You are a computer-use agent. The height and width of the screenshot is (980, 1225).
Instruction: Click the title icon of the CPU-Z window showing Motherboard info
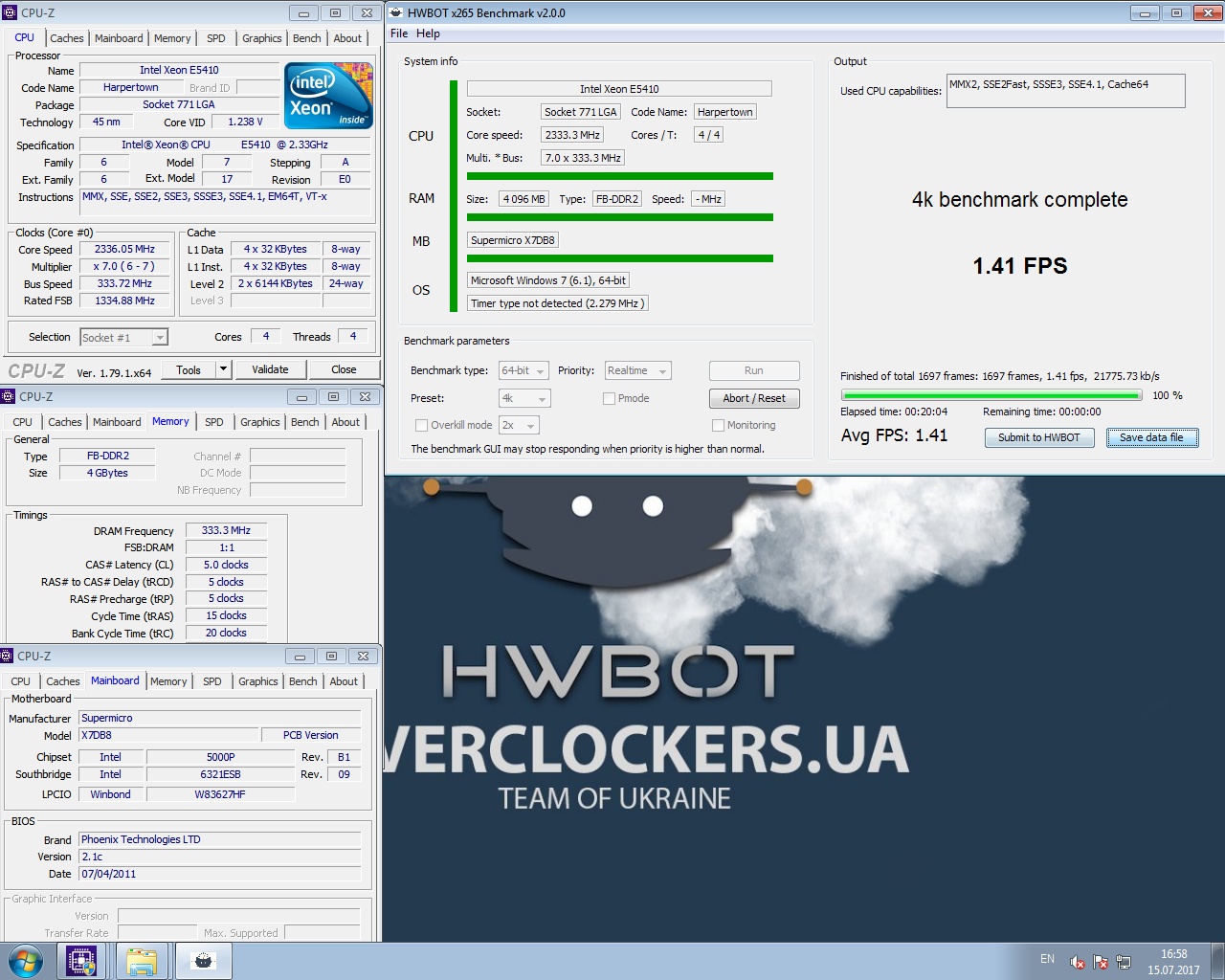(8, 656)
